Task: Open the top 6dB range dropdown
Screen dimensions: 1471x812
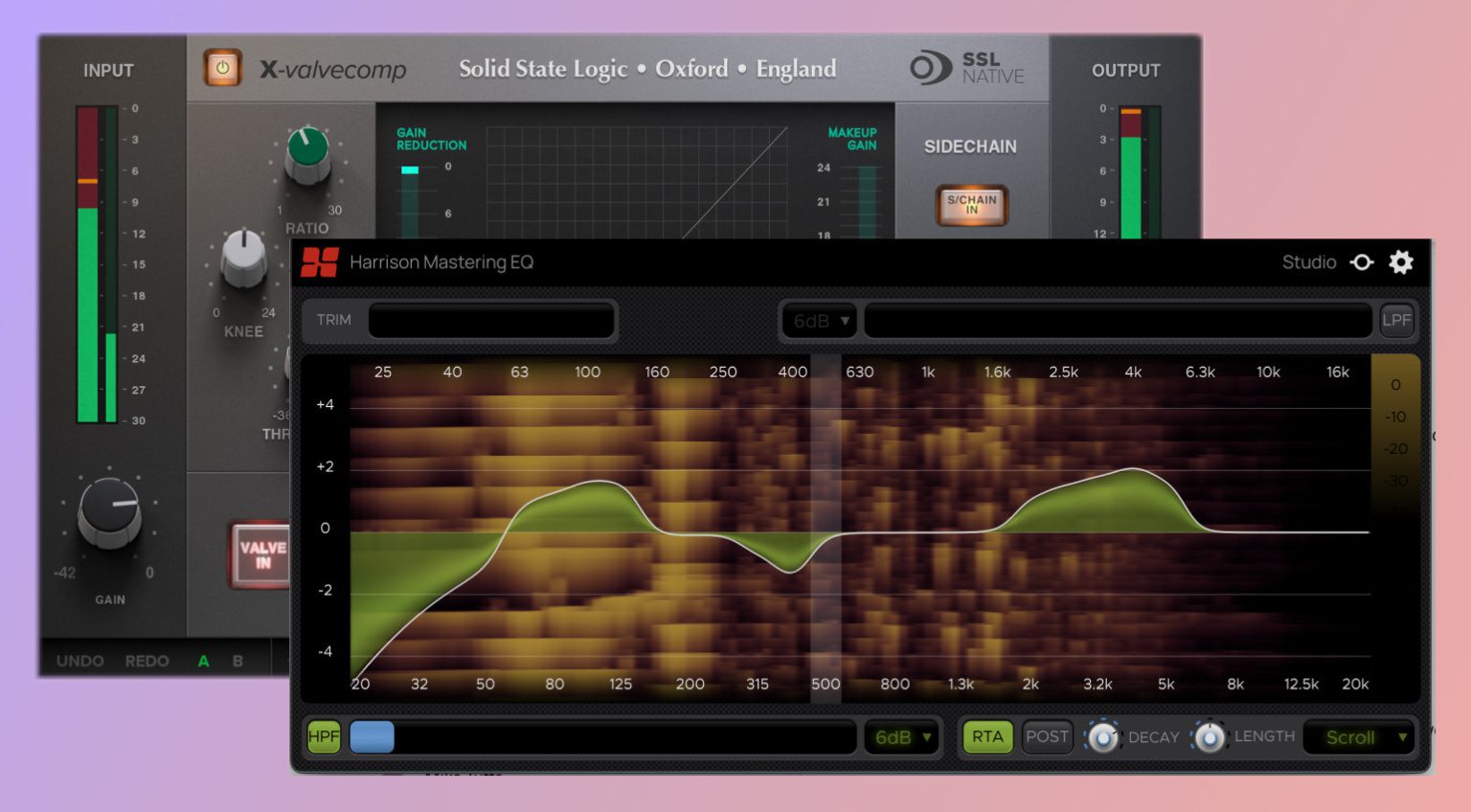Action: point(818,320)
